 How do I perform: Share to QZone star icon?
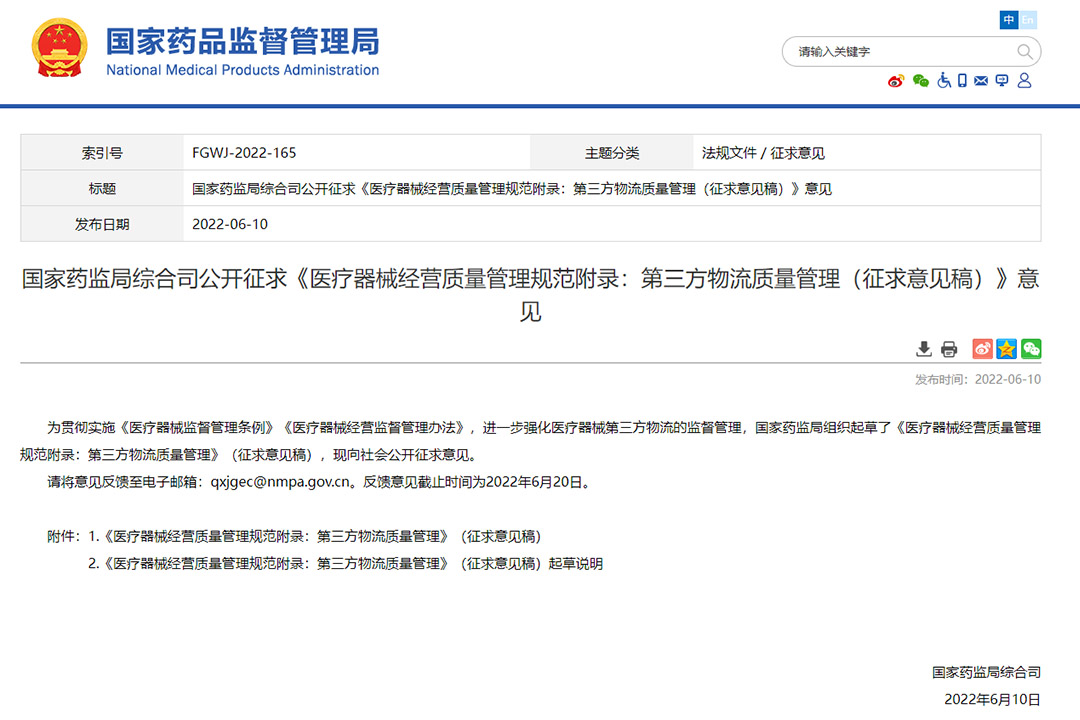point(1006,349)
